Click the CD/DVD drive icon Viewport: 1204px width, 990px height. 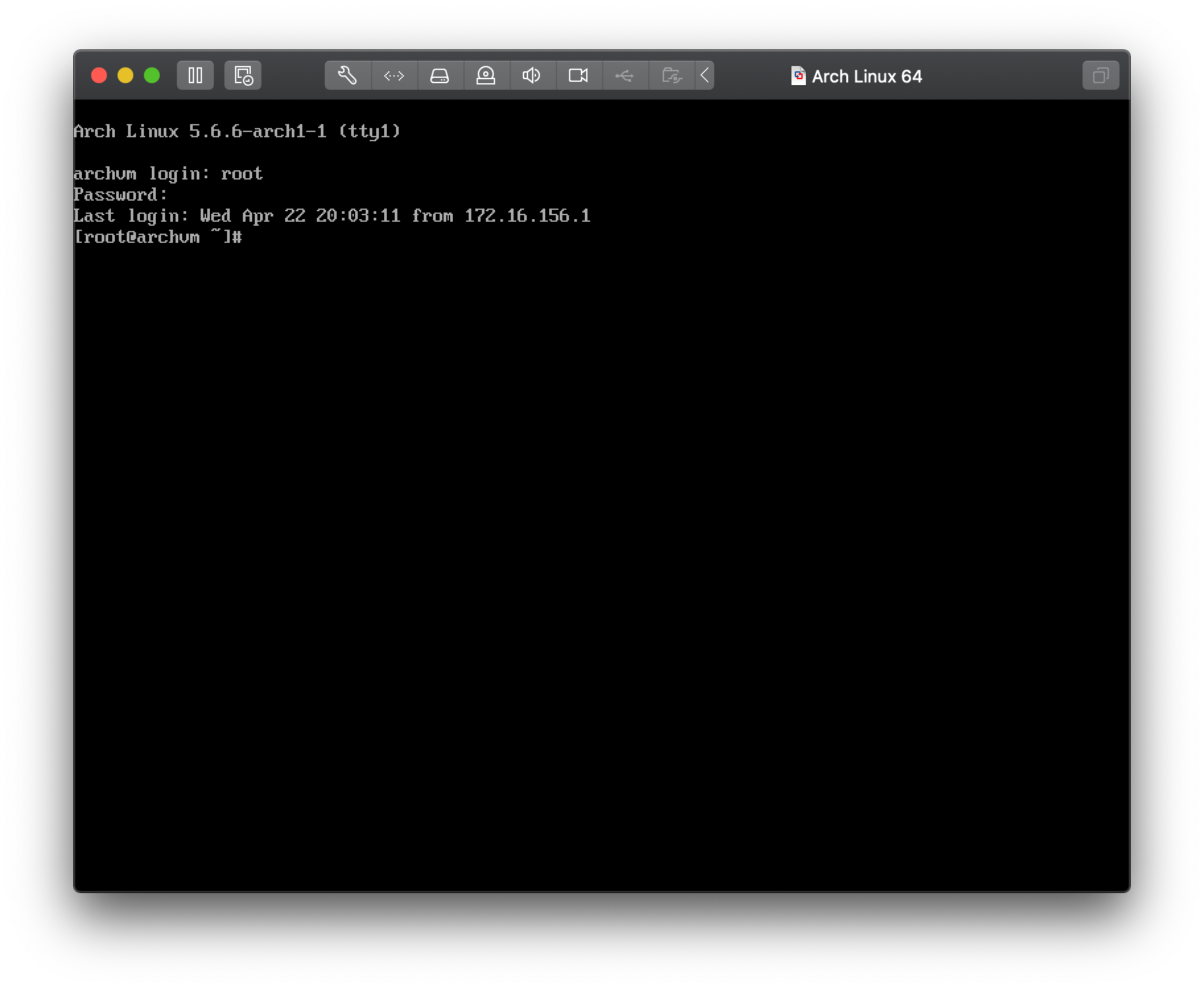coord(486,75)
